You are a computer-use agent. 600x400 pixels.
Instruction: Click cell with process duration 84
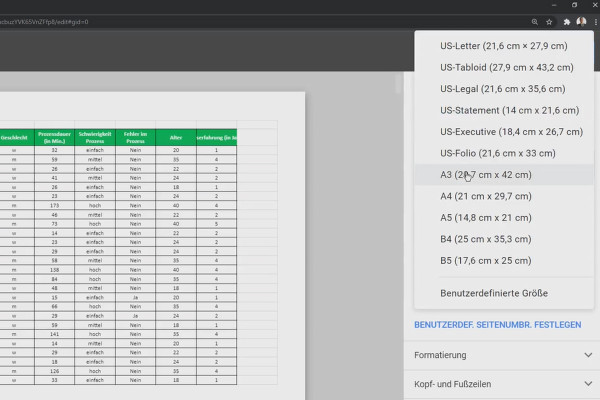[x=54, y=279]
